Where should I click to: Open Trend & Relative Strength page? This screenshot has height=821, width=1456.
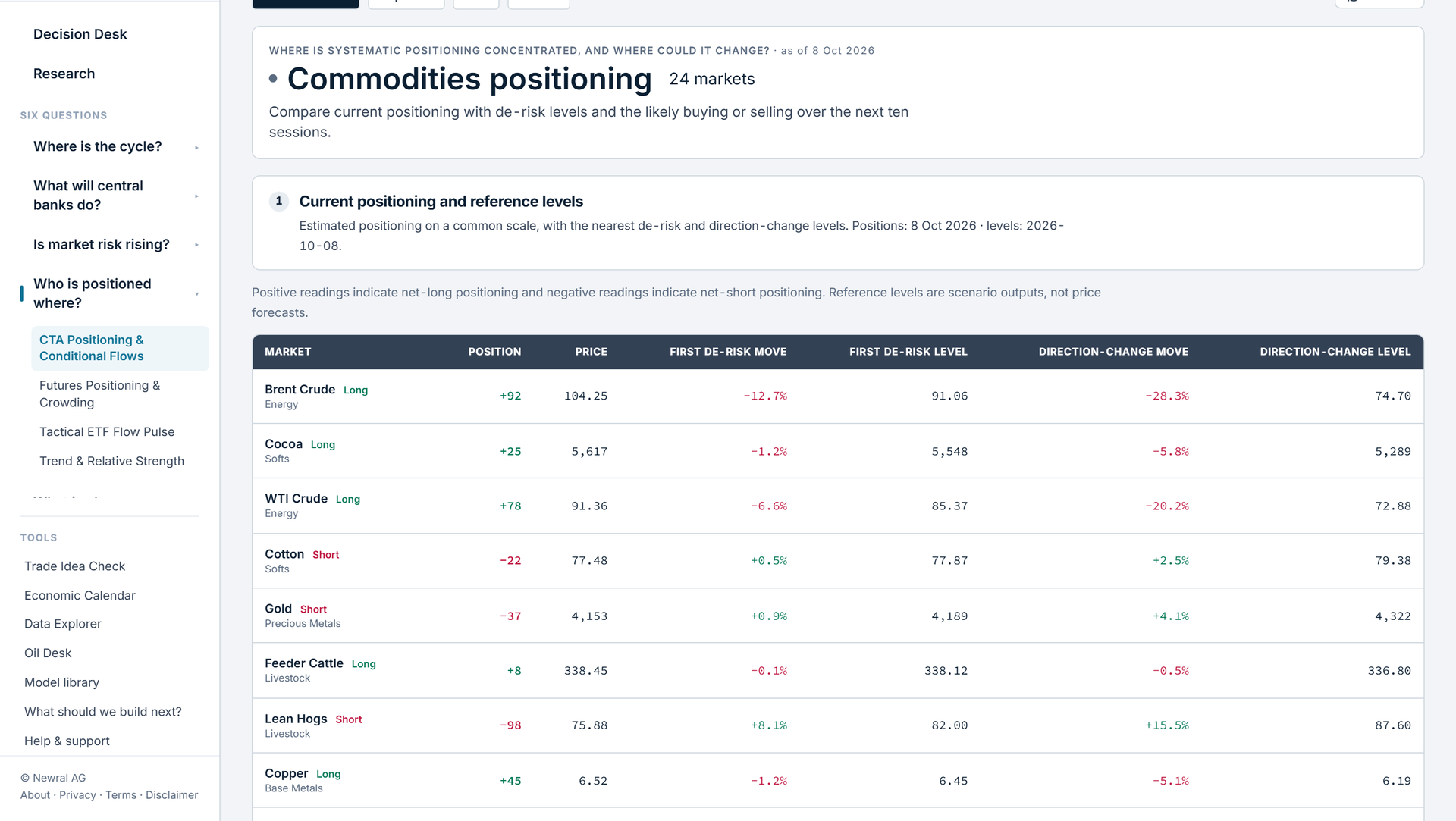pos(111,461)
